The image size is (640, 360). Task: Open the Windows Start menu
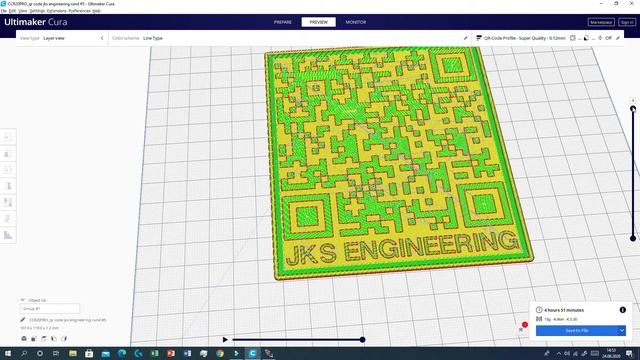7,353
